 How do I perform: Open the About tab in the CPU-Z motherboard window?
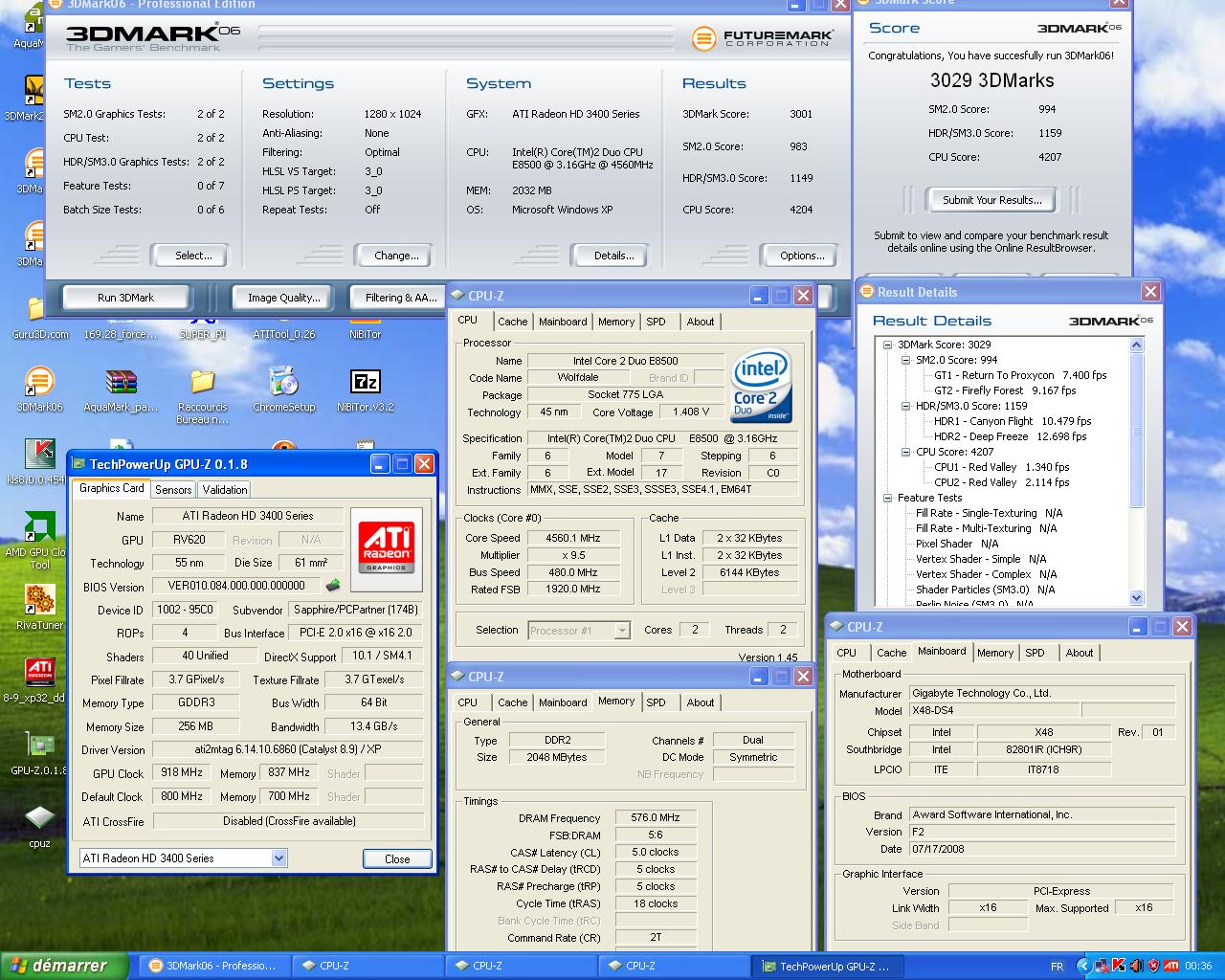(x=1080, y=653)
